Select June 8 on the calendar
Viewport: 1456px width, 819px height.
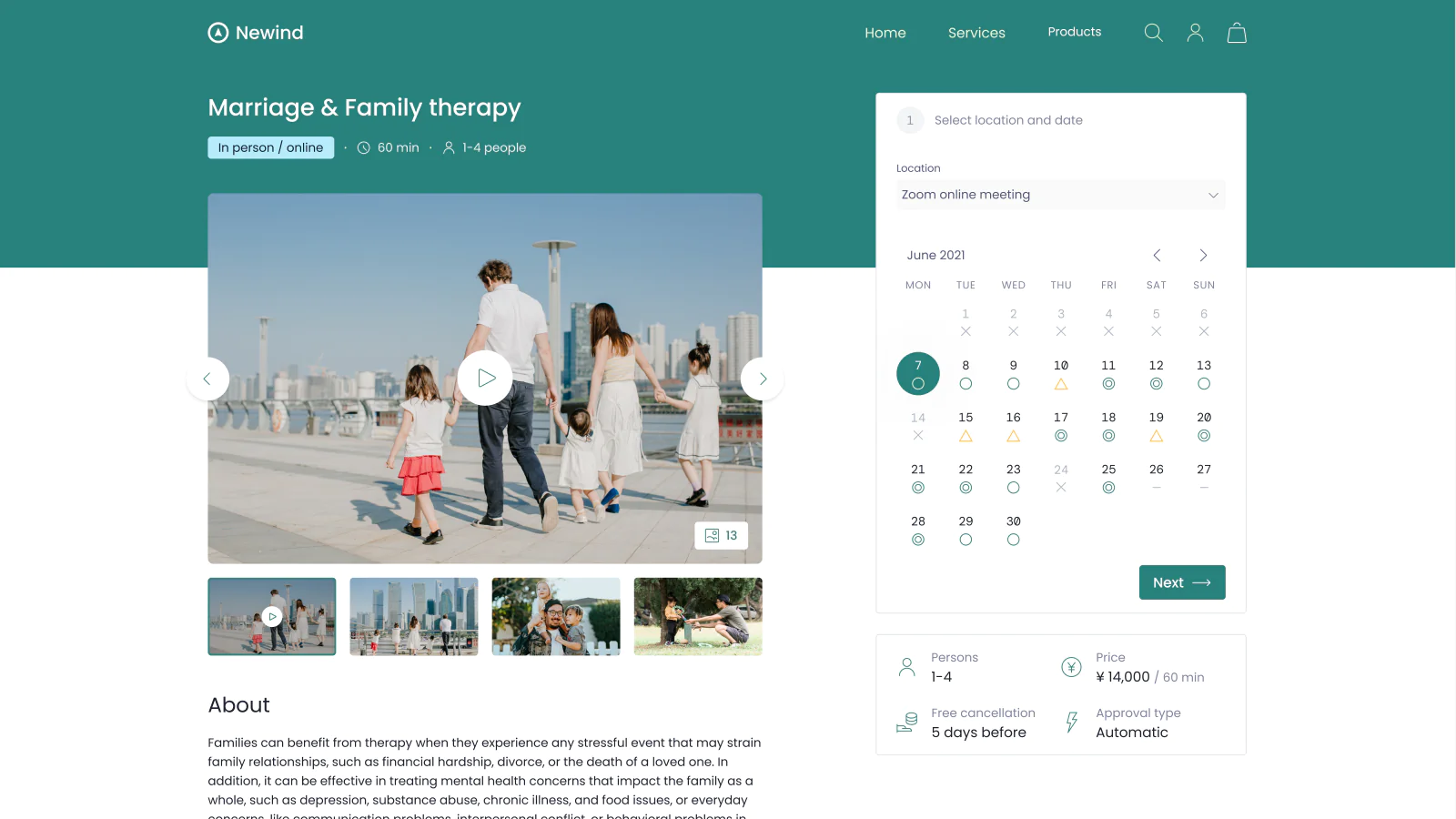click(x=966, y=373)
